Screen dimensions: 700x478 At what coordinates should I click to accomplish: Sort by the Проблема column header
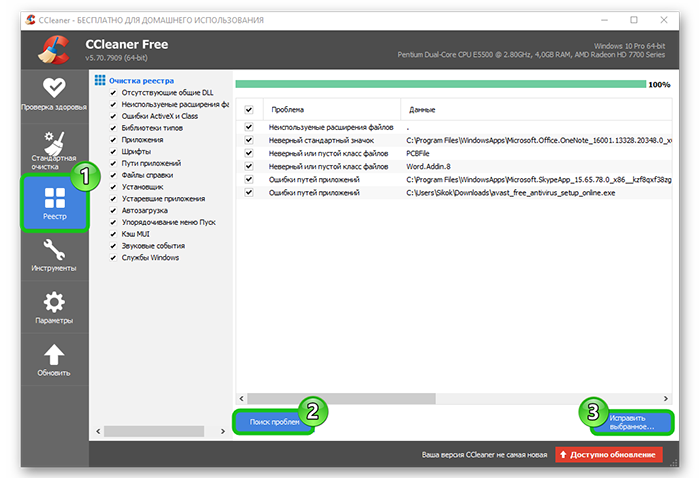coord(332,110)
